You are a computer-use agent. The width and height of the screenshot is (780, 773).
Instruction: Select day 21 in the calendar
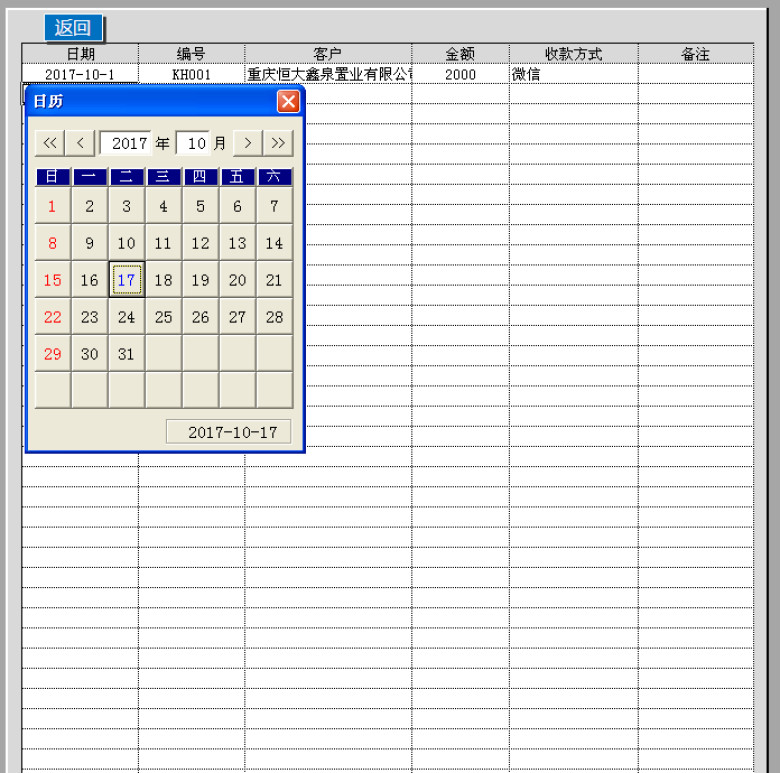(274, 280)
